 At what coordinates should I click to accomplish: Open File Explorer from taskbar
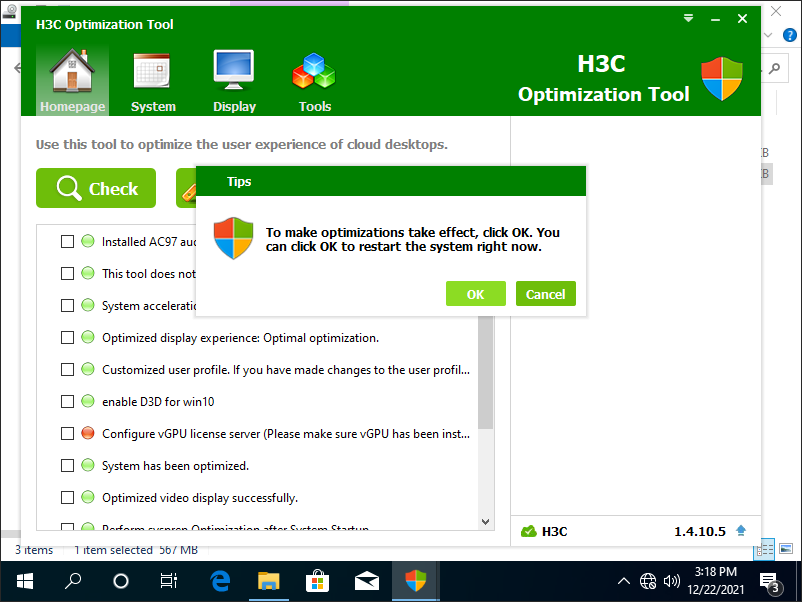tap(269, 581)
